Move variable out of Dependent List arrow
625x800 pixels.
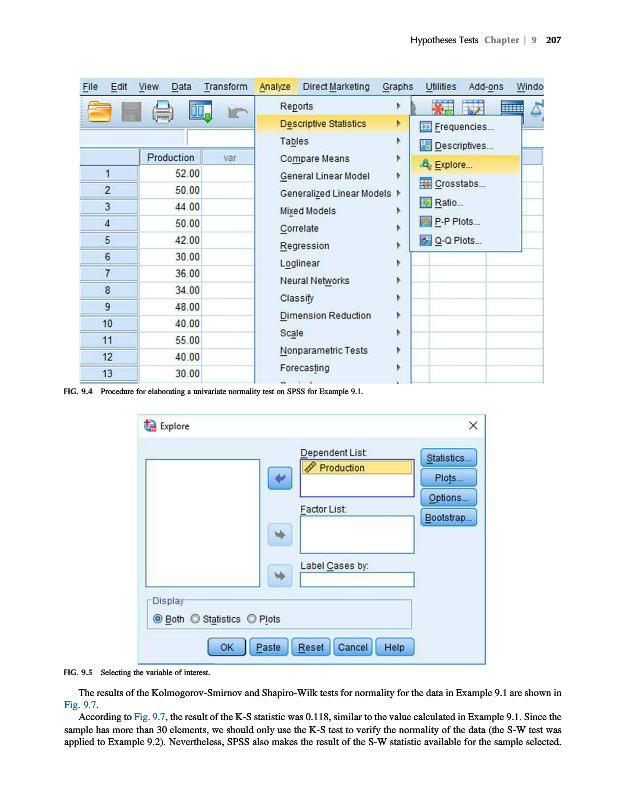pos(280,481)
